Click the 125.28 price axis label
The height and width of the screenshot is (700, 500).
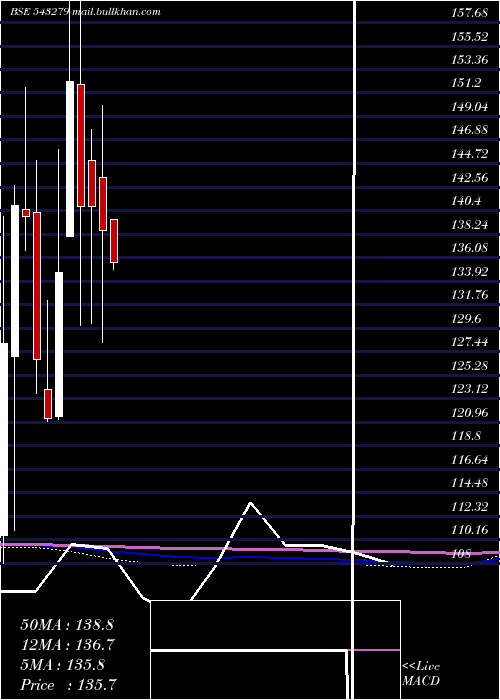click(469, 366)
